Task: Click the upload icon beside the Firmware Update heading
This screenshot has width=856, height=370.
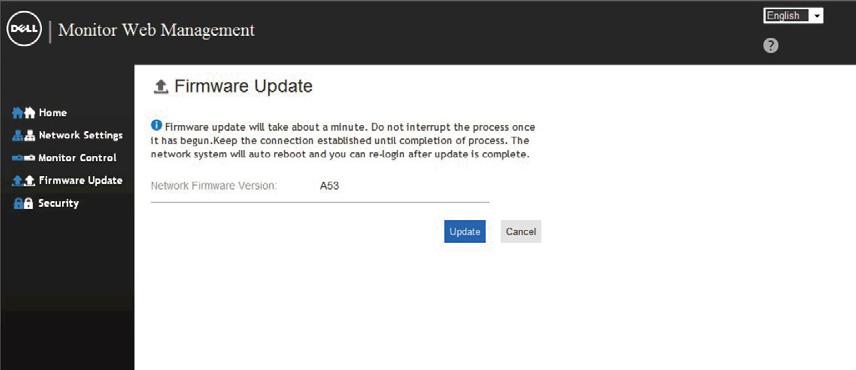Action: click(161, 87)
